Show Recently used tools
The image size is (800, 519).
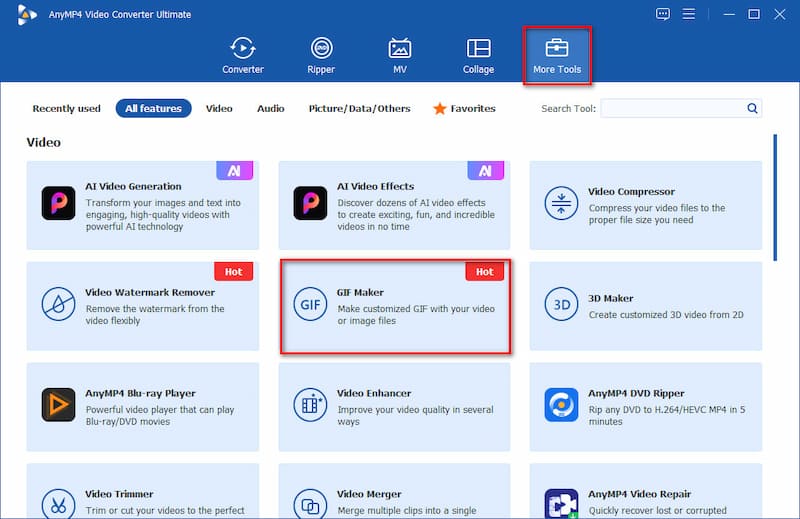[x=66, y=108]
